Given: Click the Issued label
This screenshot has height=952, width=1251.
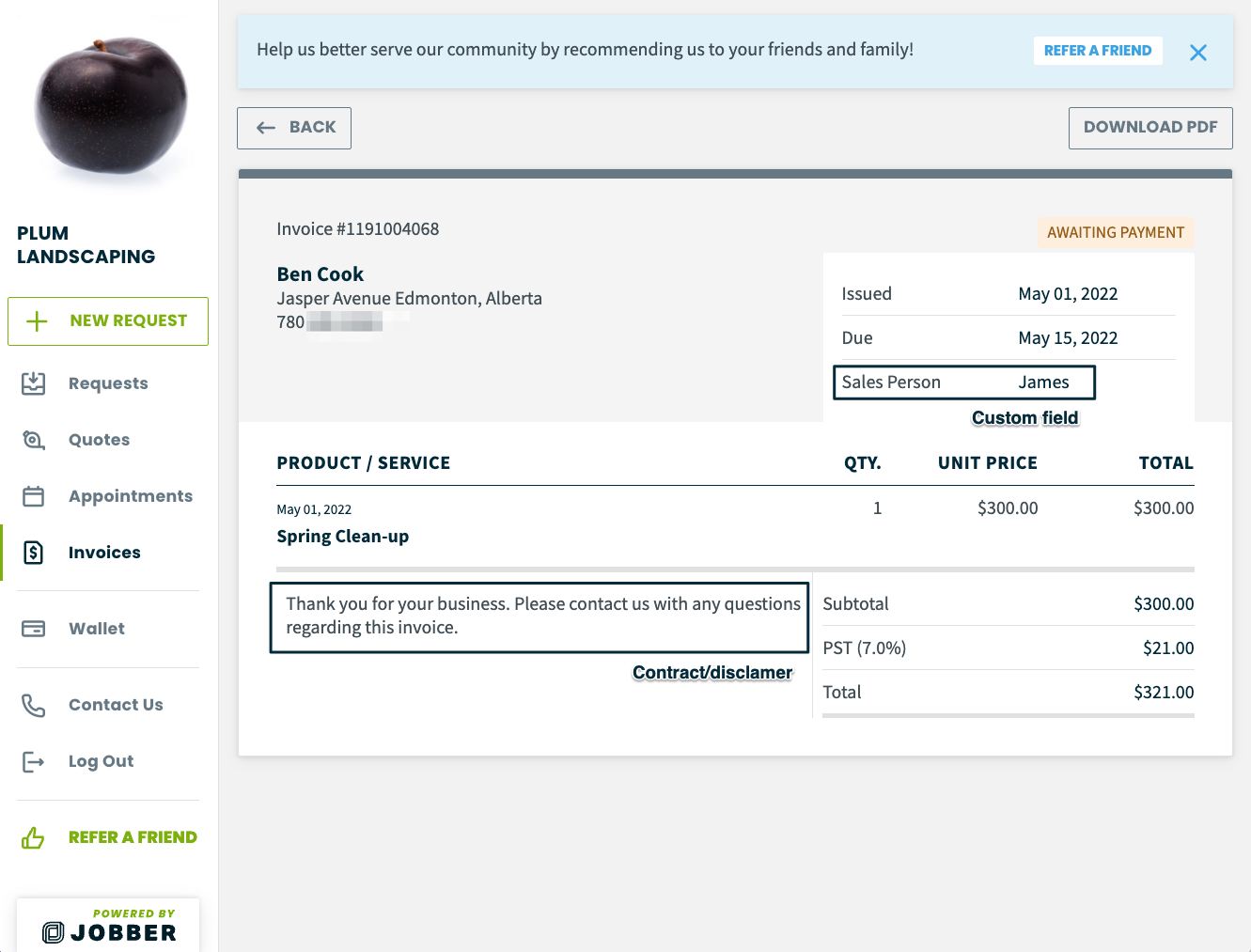Looking at the screenshot, I should (x=867, y=294).
